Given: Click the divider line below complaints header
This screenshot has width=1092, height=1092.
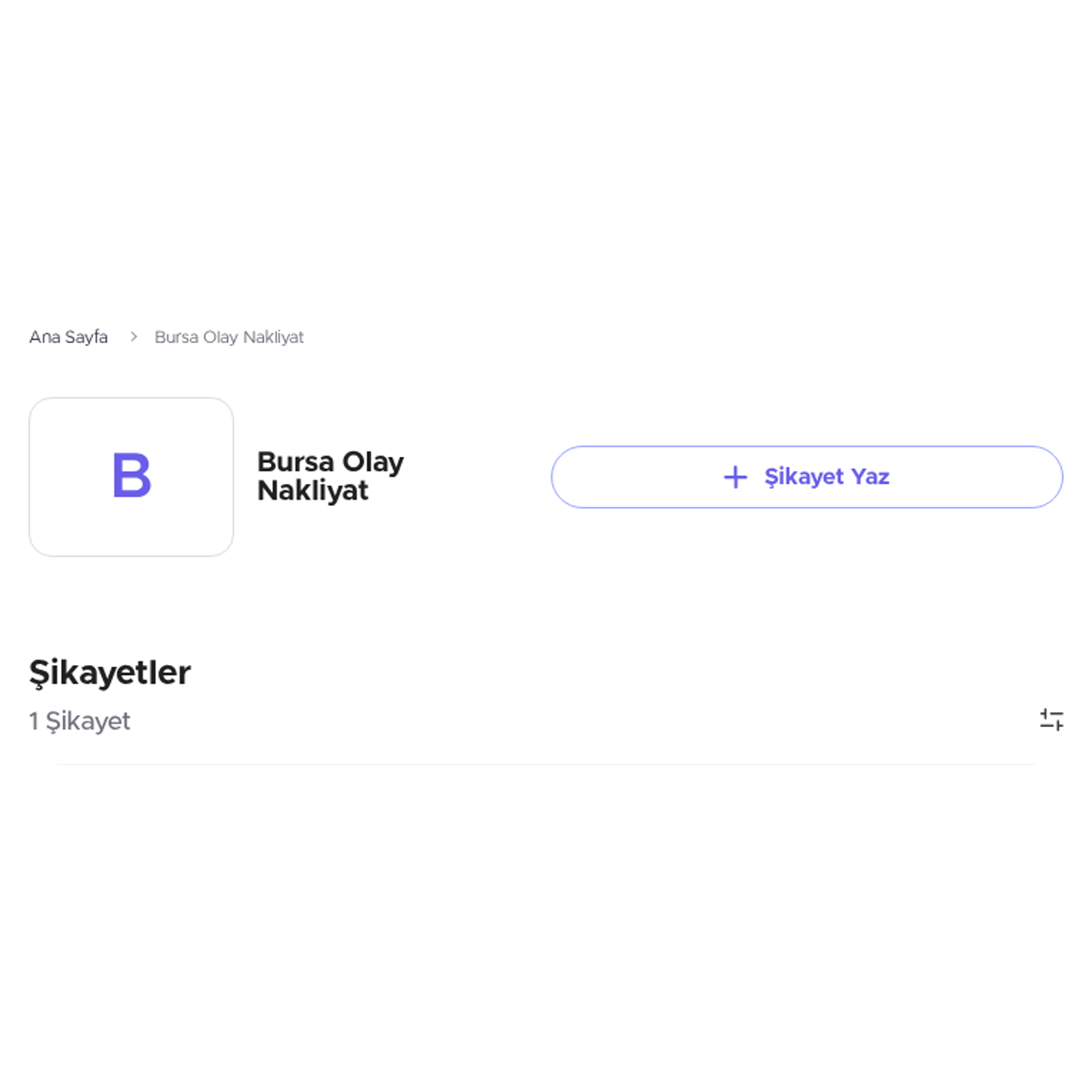Looking at the screenshot, I should click(x=546, y=764).
